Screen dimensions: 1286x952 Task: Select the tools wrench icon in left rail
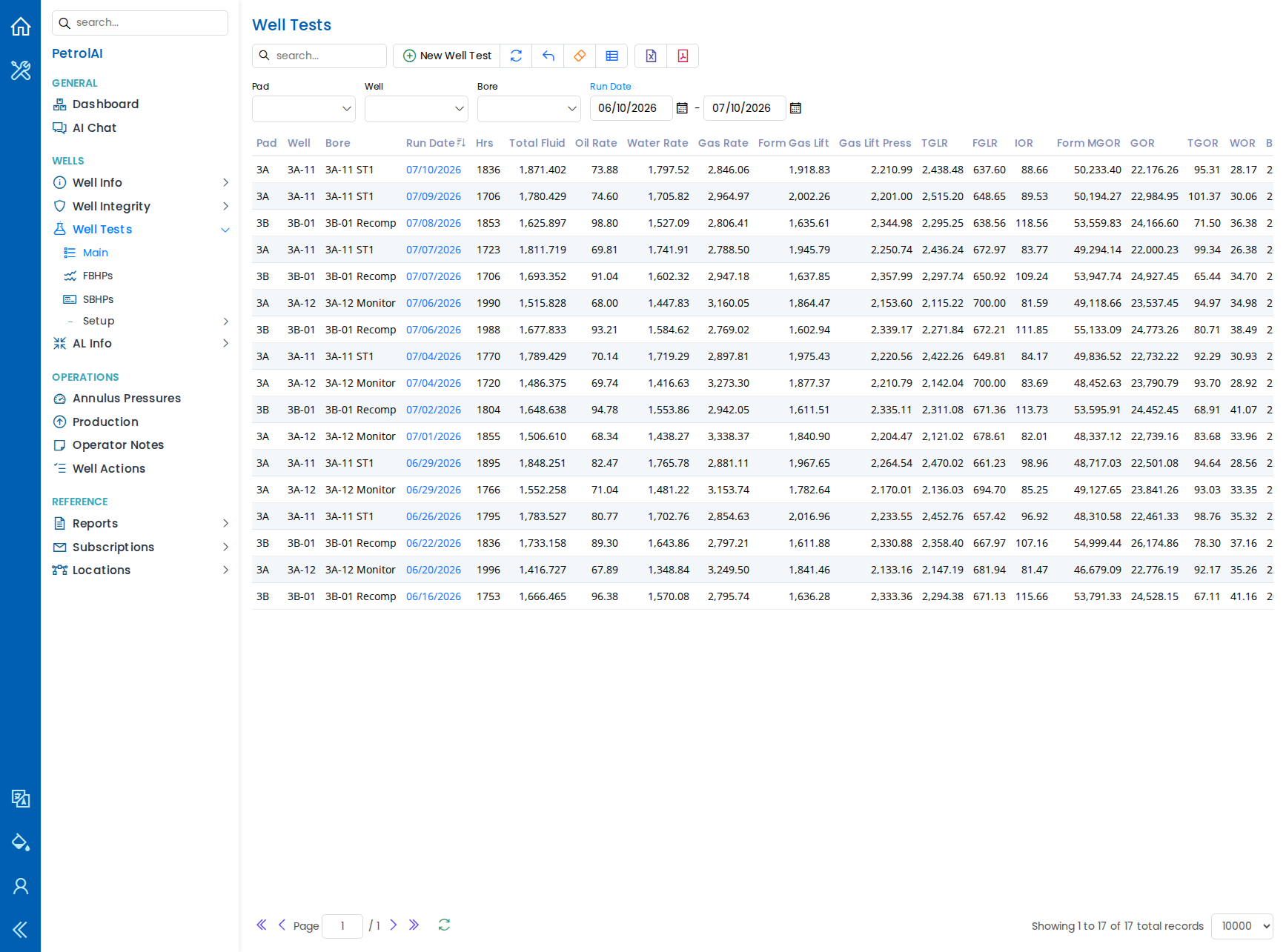[x=21, y=70]
